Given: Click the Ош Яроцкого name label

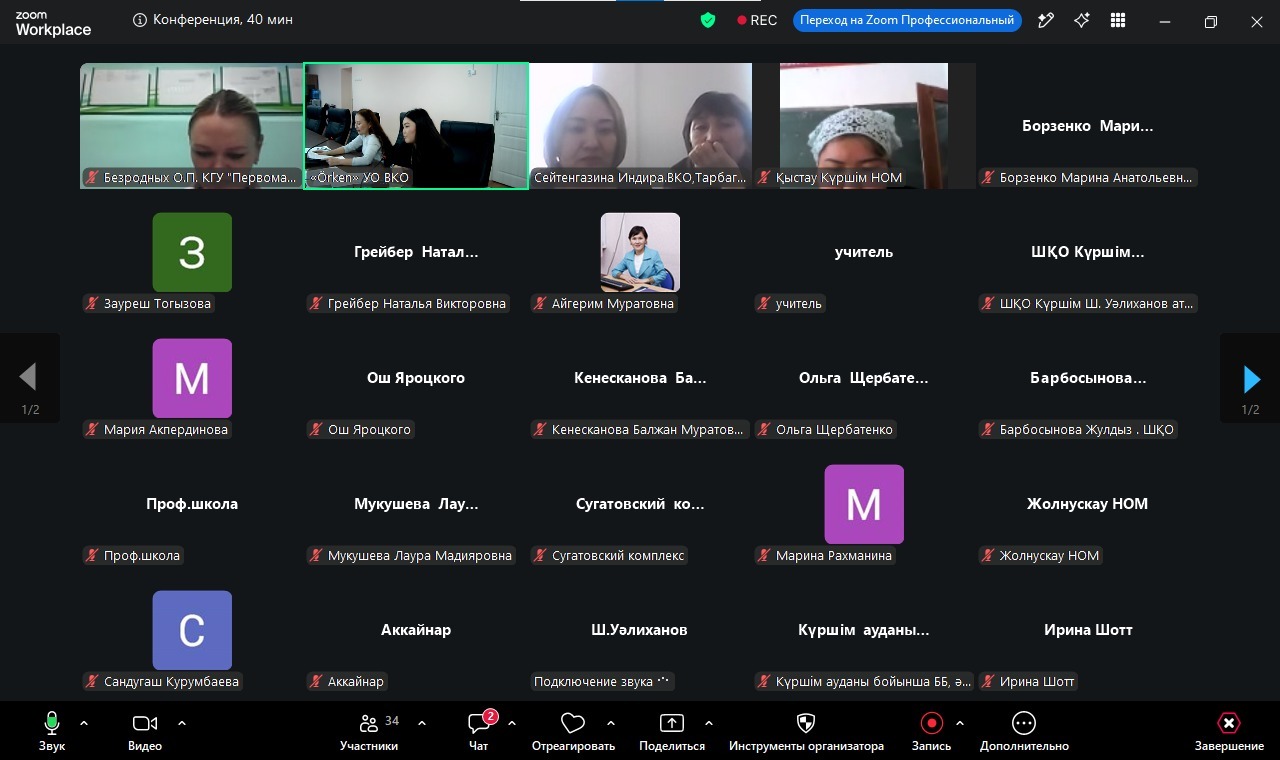Looking at the screenshot, I should [360, 430].
